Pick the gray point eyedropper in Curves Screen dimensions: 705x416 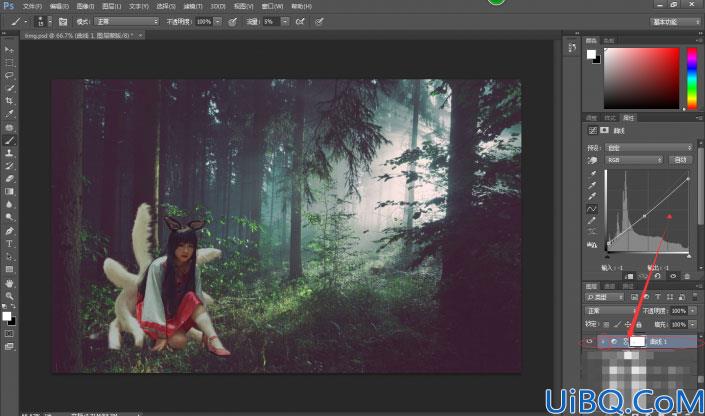(x=592, y=185)
